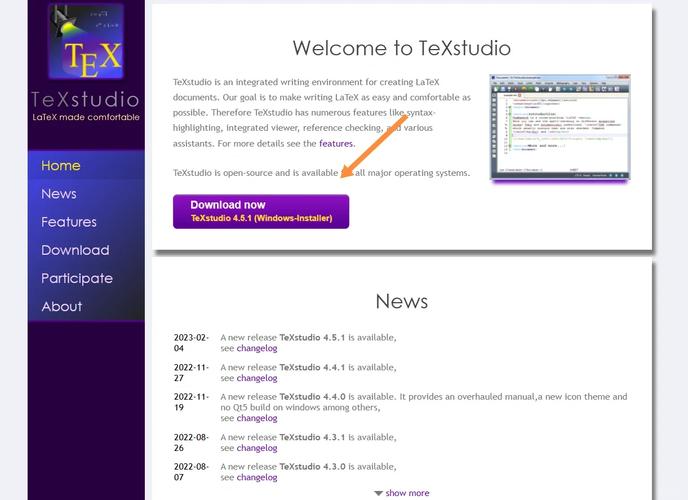Click the News section heading
This screenshot has height=500, width=688.
pyautogui.click(x=401, y=301)
